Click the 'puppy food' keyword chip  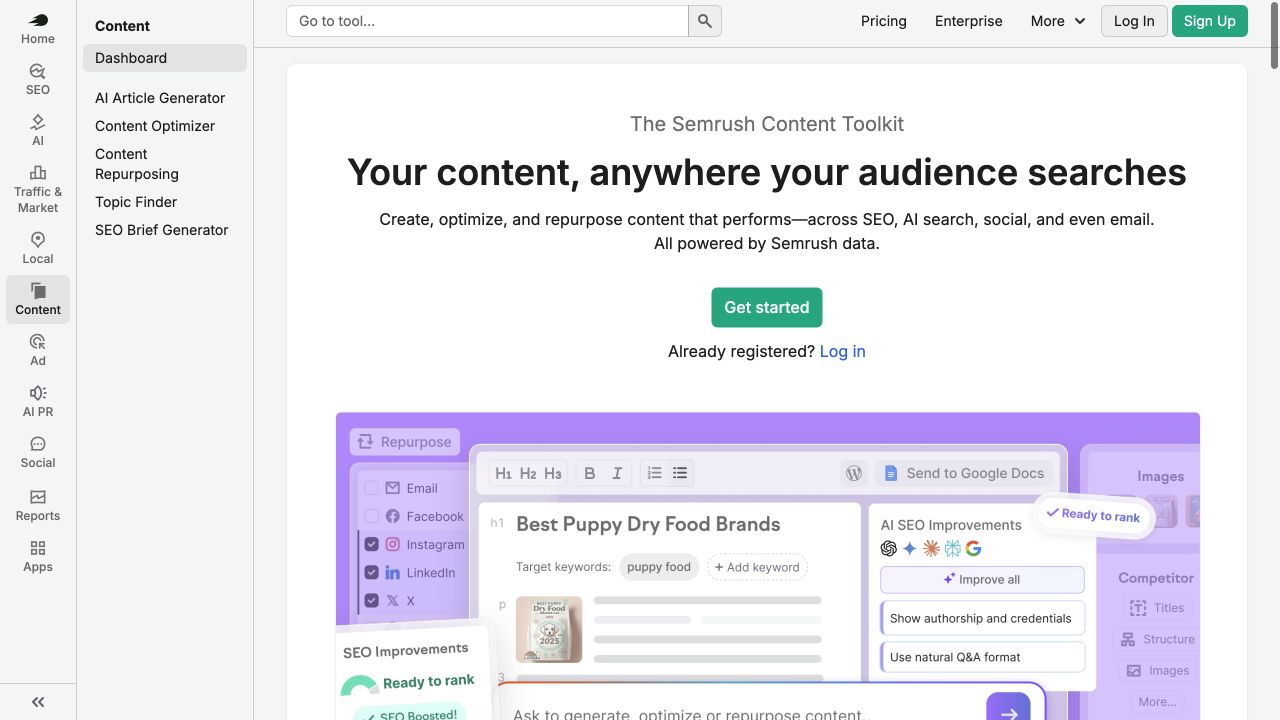click(659, 567)
